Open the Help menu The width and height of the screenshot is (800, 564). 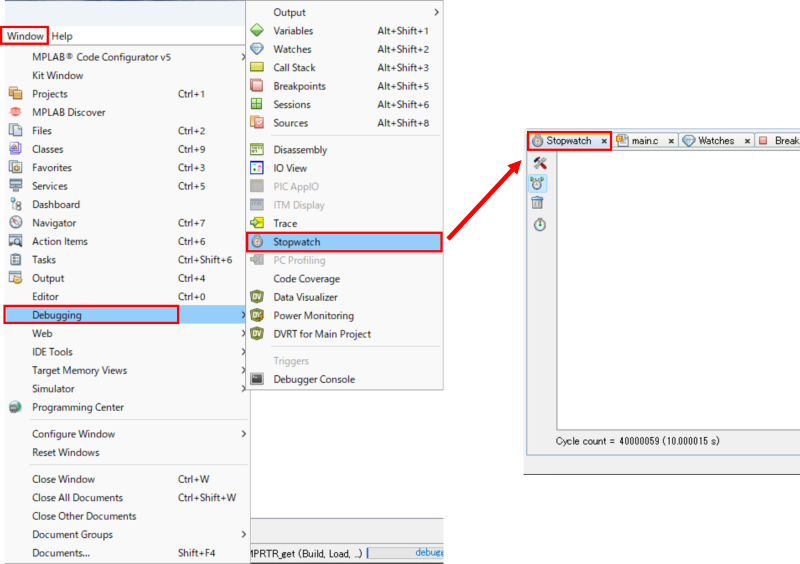point(62,36)
